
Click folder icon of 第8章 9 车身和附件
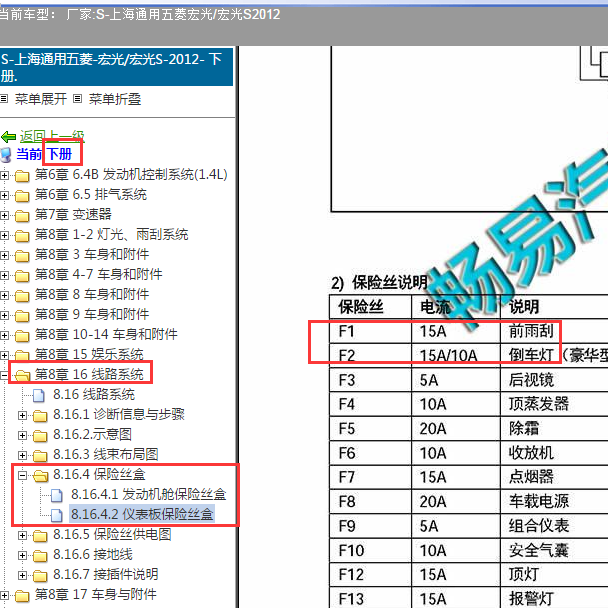(x=22, y=316)
